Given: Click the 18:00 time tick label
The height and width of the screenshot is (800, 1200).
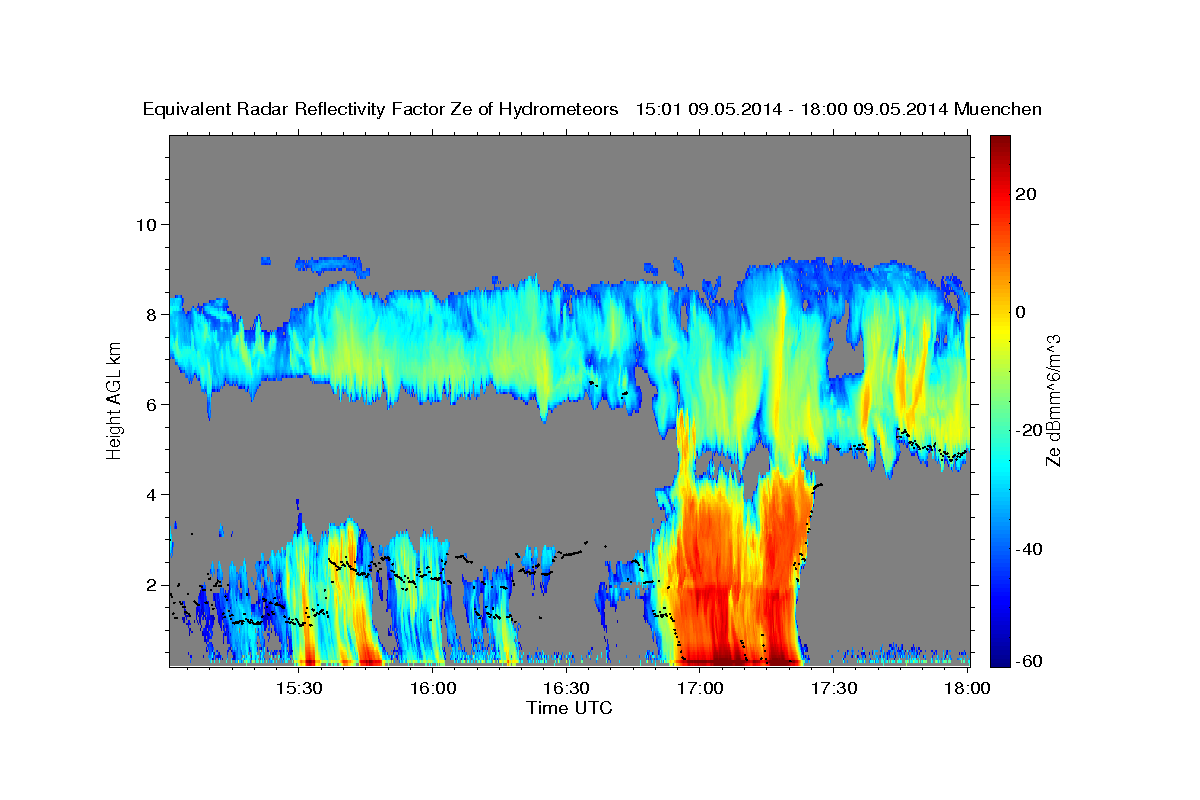Looking at the screenshot, I should point(967,688).
